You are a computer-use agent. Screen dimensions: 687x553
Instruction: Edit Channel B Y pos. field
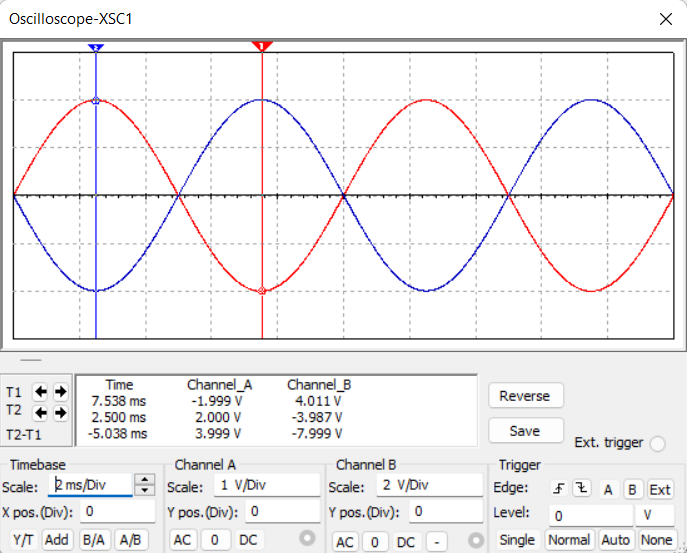pos(446,511)
